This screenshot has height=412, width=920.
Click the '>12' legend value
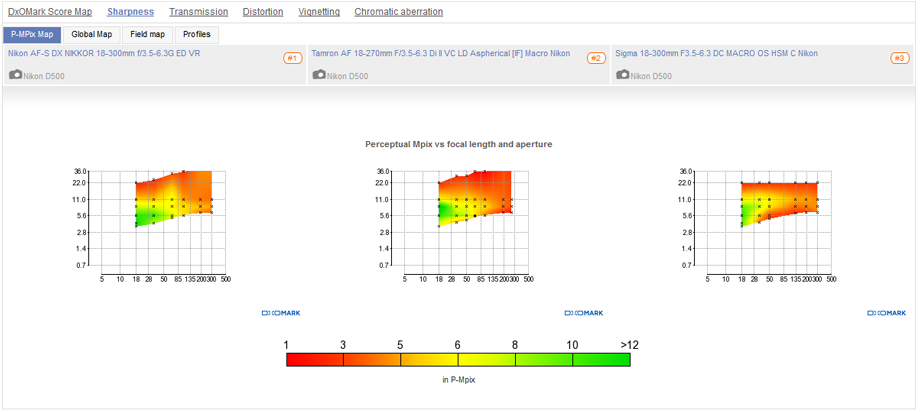pyautogui.click(x=630, y=345)
